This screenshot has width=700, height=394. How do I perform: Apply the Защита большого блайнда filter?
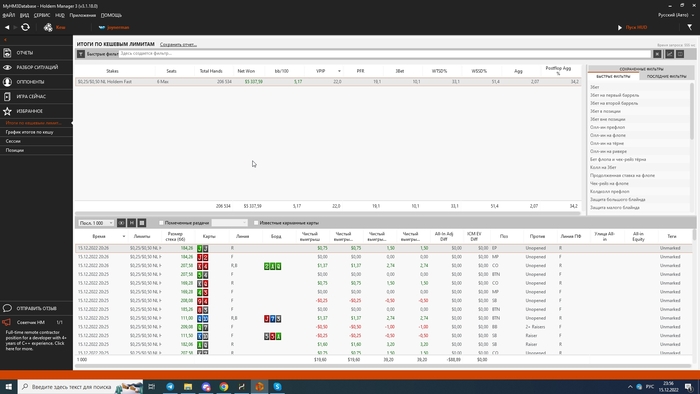coord(617,200)
